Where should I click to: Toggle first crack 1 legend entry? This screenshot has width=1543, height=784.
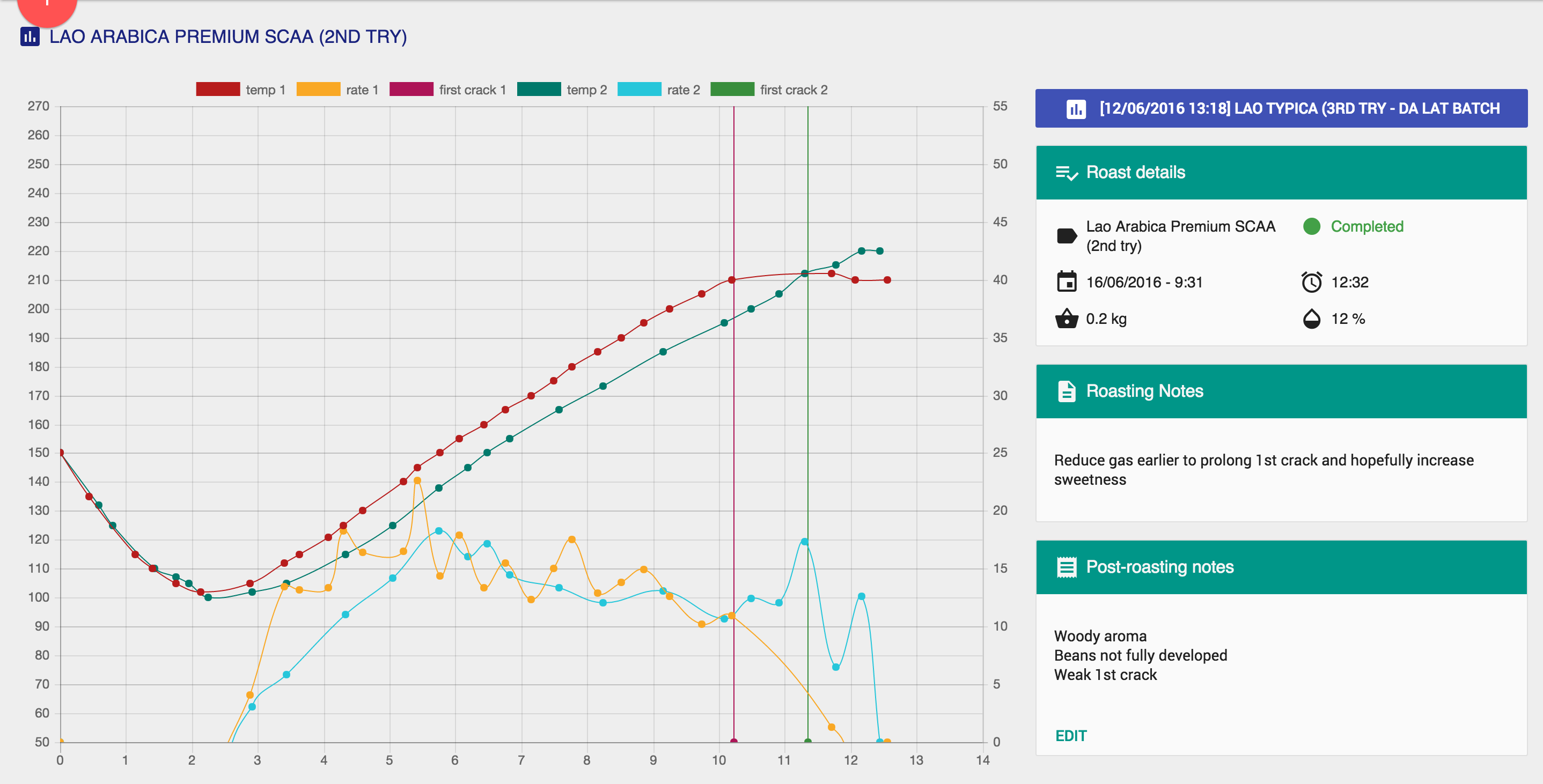[411, 90]
